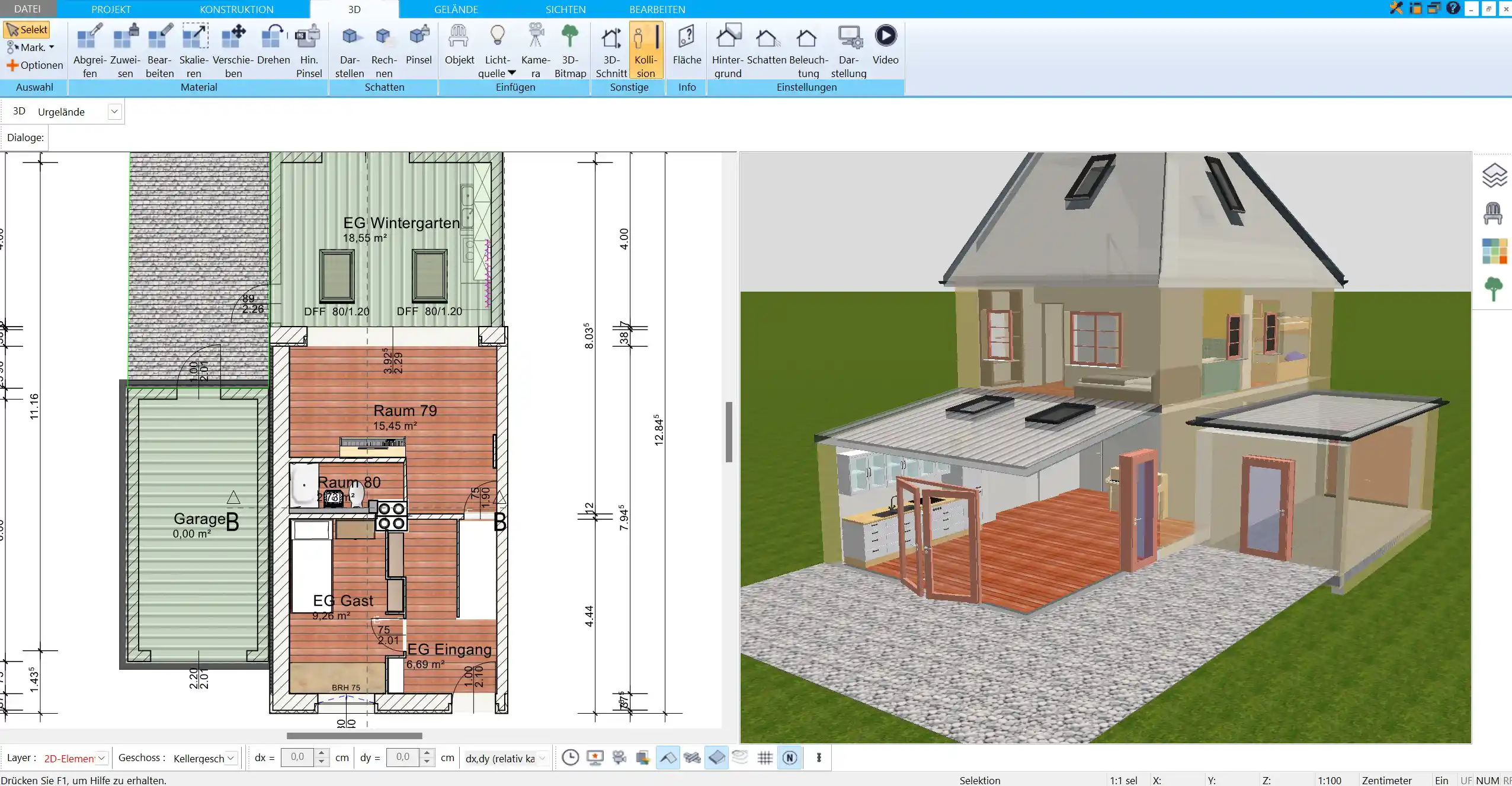Toggle the north arrow N icon

click(790, 758)
